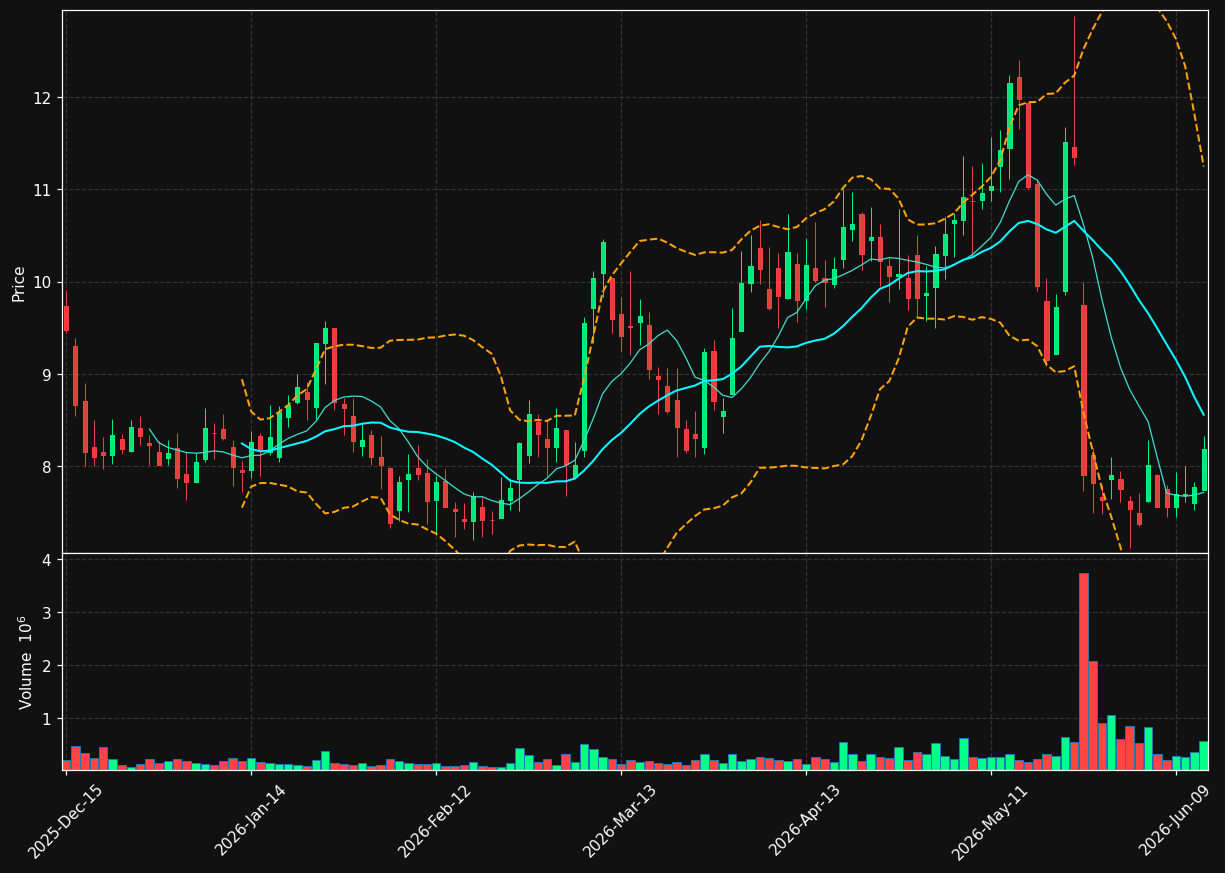Click volume axis value 4
This screenshot has height=873, width=1225.
click(x=48, y=560)
